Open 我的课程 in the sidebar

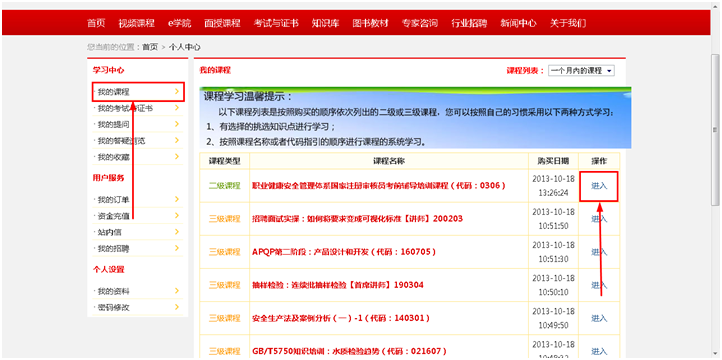point(138,92)
